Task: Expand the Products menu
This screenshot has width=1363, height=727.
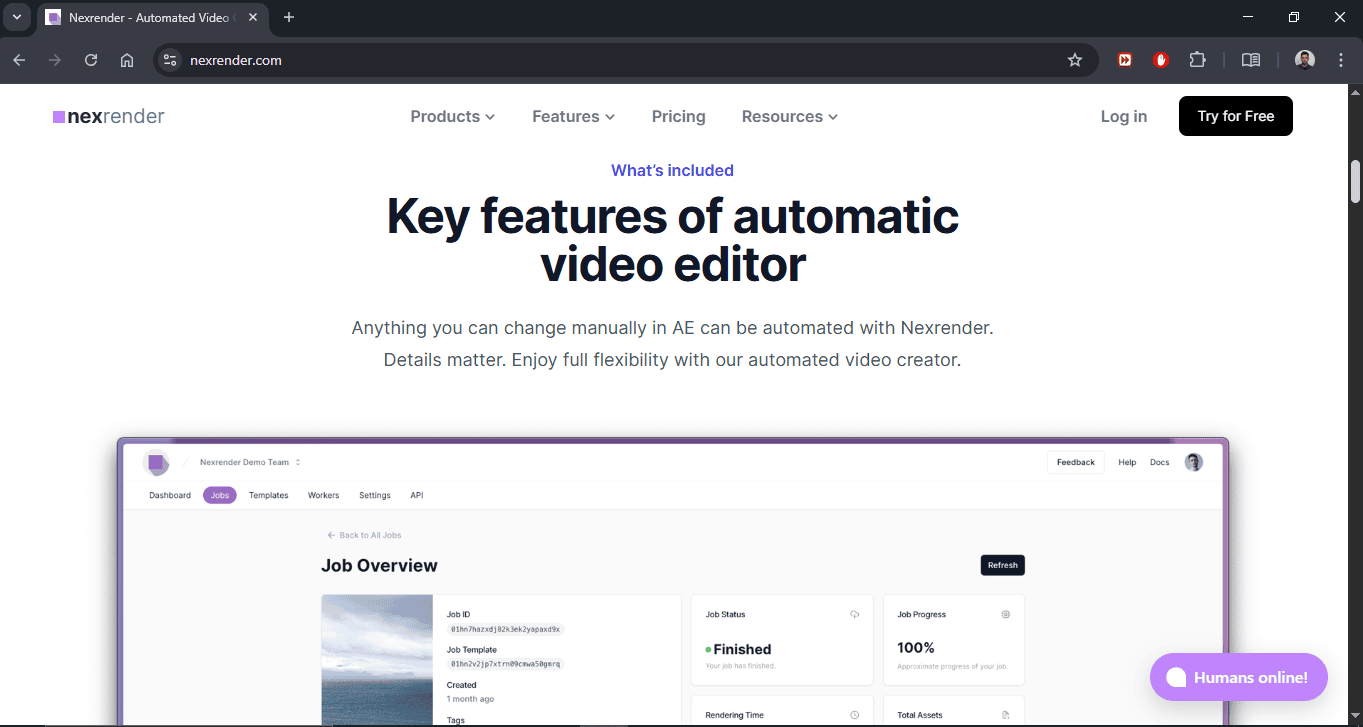Action: pyautogui.click(x=453, y=116)
